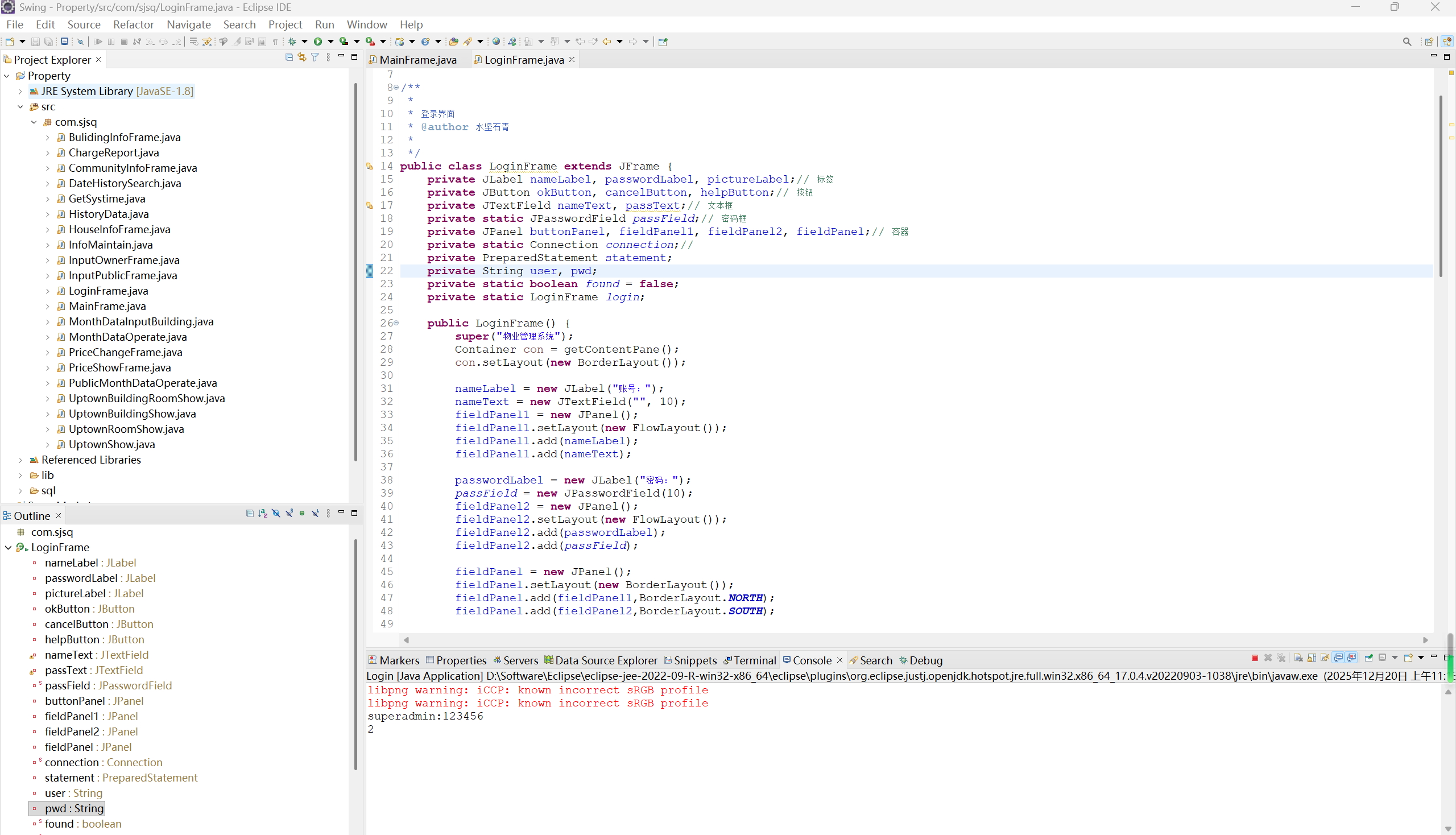Toggle Hide Fields in Outline toolbar
This screenshot has height=835, width=1456.
tap(276, 513)
